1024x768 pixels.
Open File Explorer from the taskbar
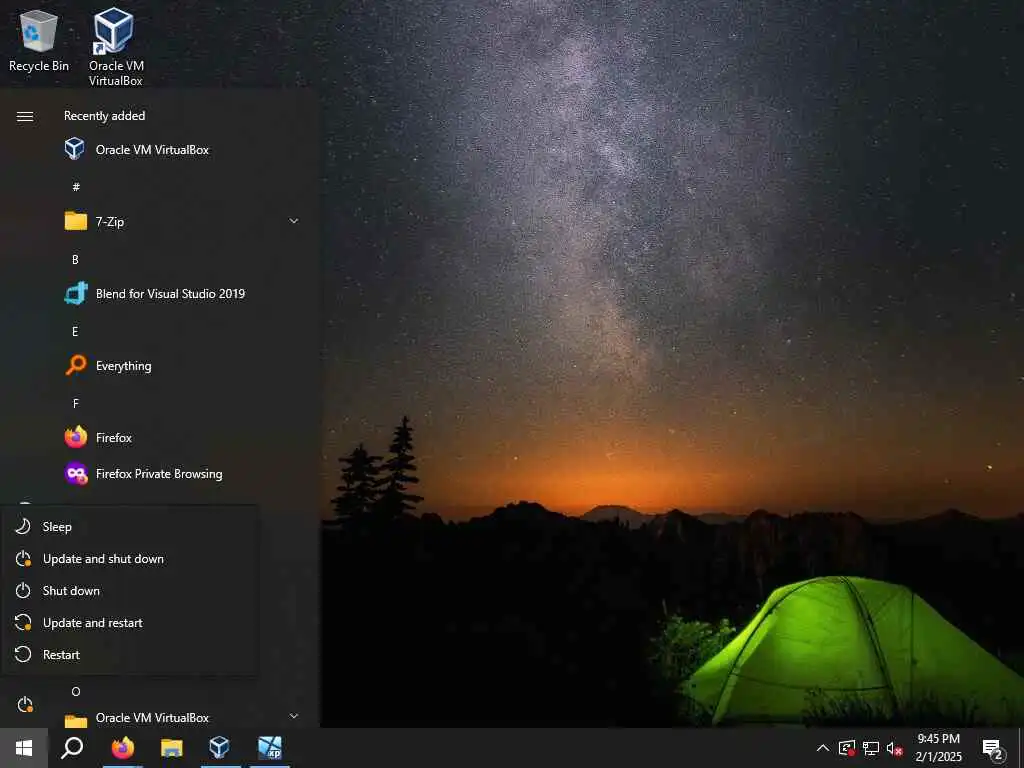(172, 748)
